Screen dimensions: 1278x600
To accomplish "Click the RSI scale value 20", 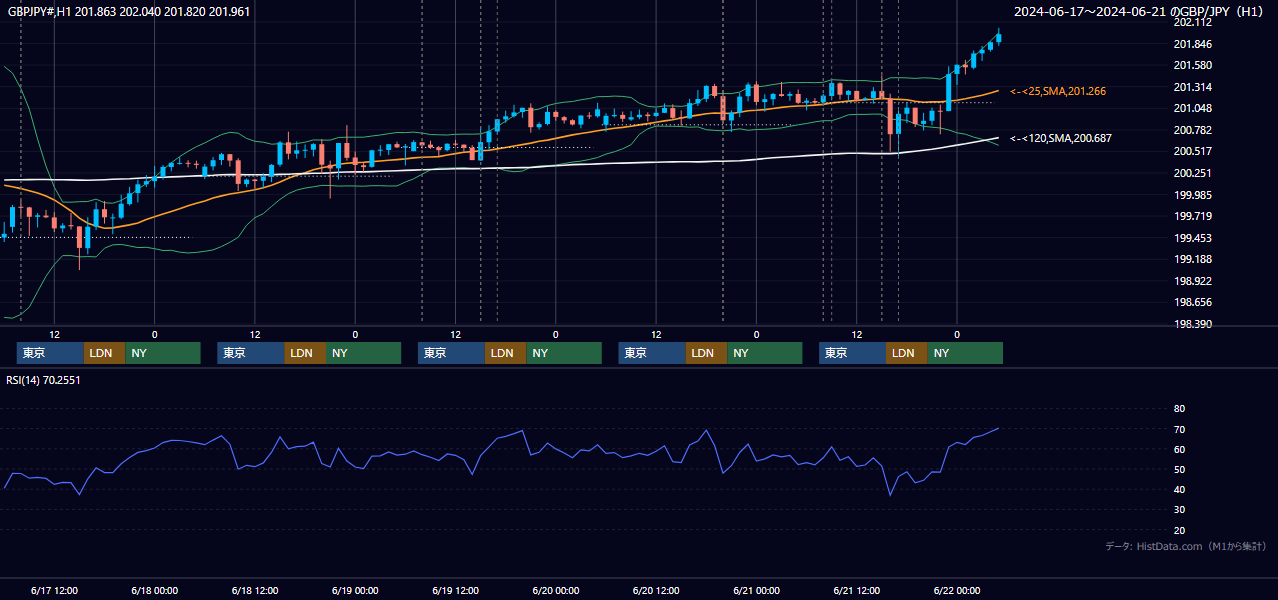I will (1179, 530).
